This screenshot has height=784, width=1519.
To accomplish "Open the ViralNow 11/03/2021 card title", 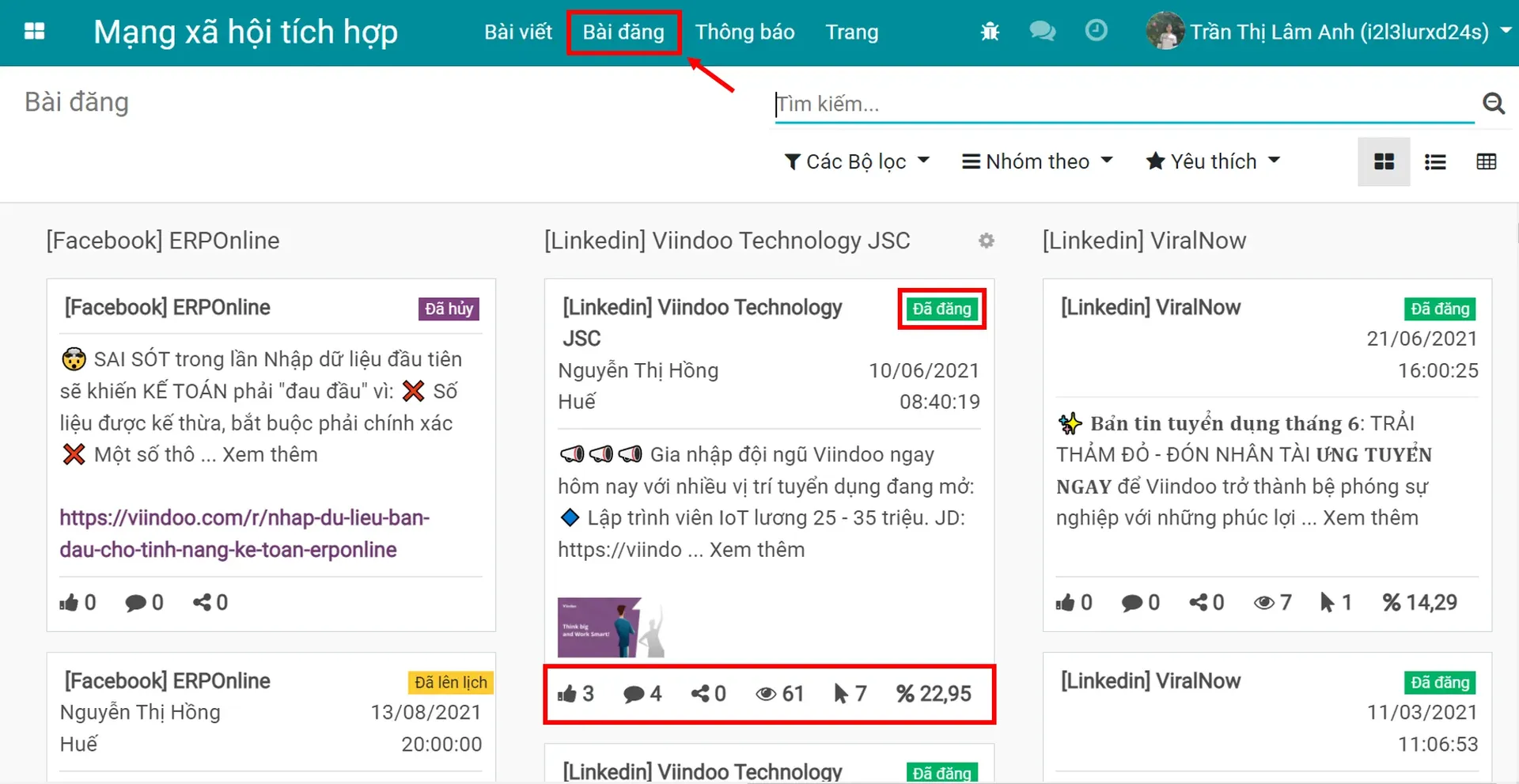I will 1150,681.
